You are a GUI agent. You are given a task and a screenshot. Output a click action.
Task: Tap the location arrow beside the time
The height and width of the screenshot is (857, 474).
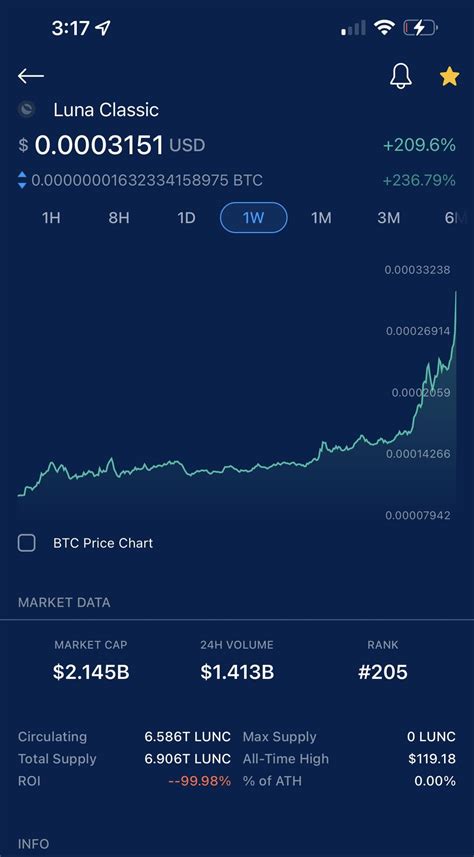tap(103, 28)
